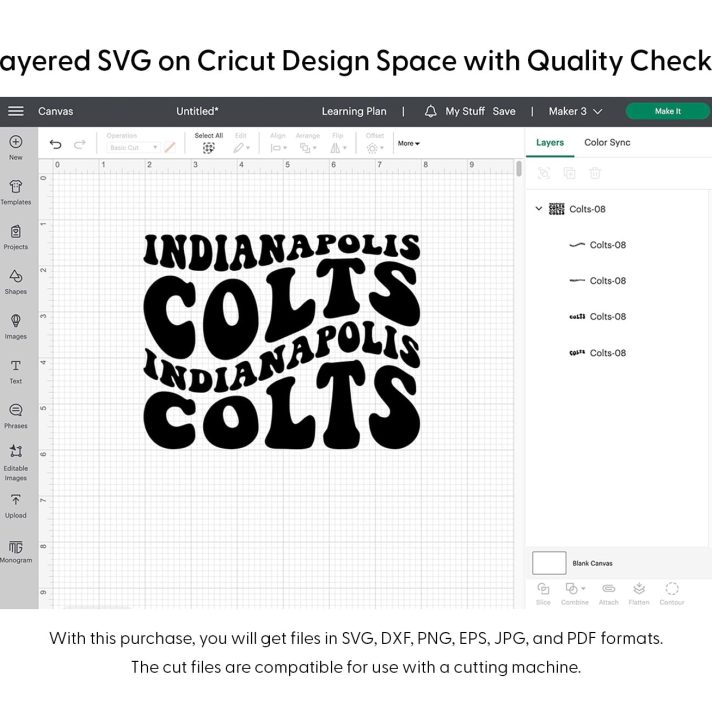This screenshot has width=712, height=712.
Task: Open the Phrases panel
Action: point(15,416)
